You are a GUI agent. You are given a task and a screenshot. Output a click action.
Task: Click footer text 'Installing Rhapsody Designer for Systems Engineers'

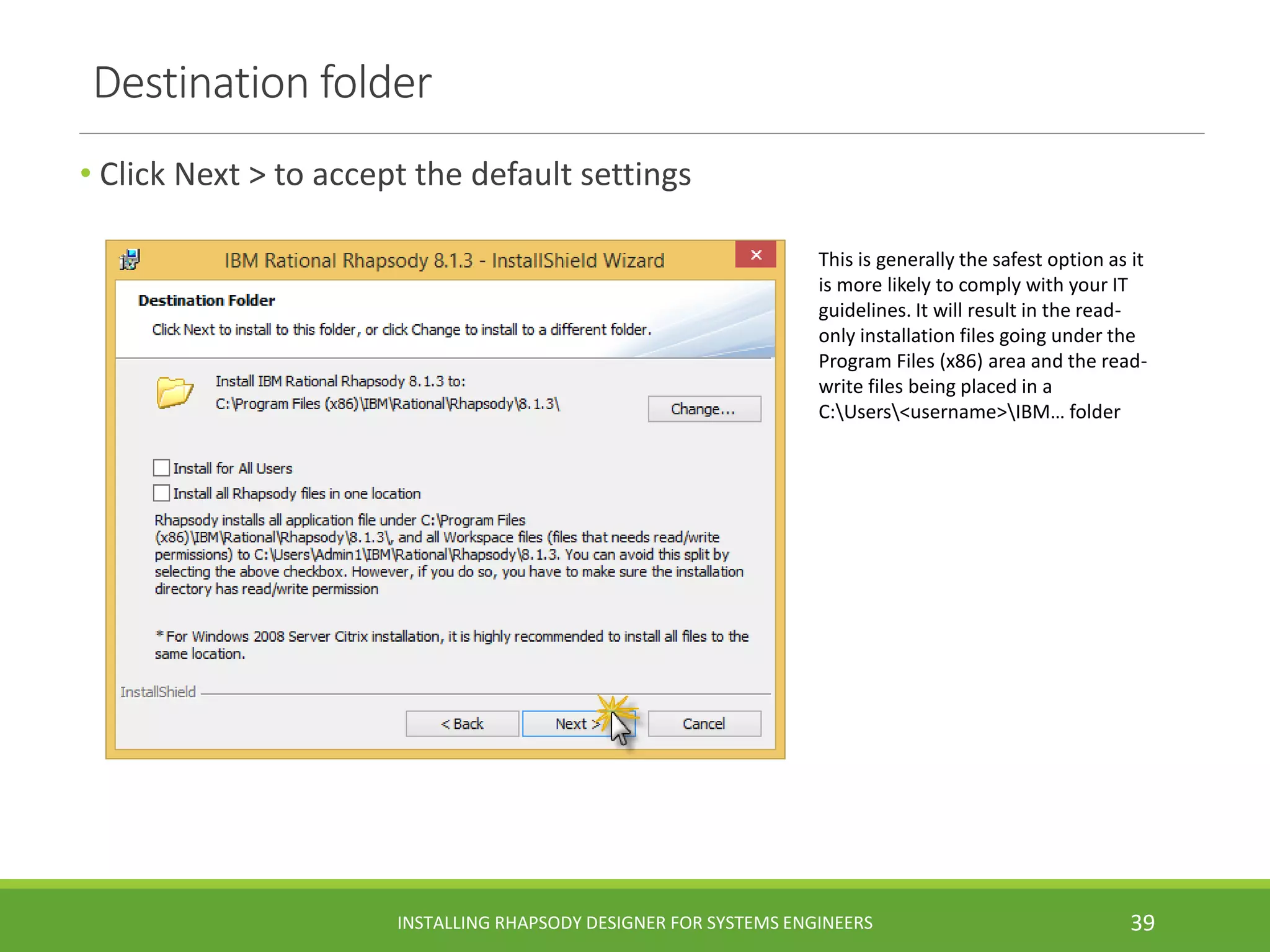634,923
